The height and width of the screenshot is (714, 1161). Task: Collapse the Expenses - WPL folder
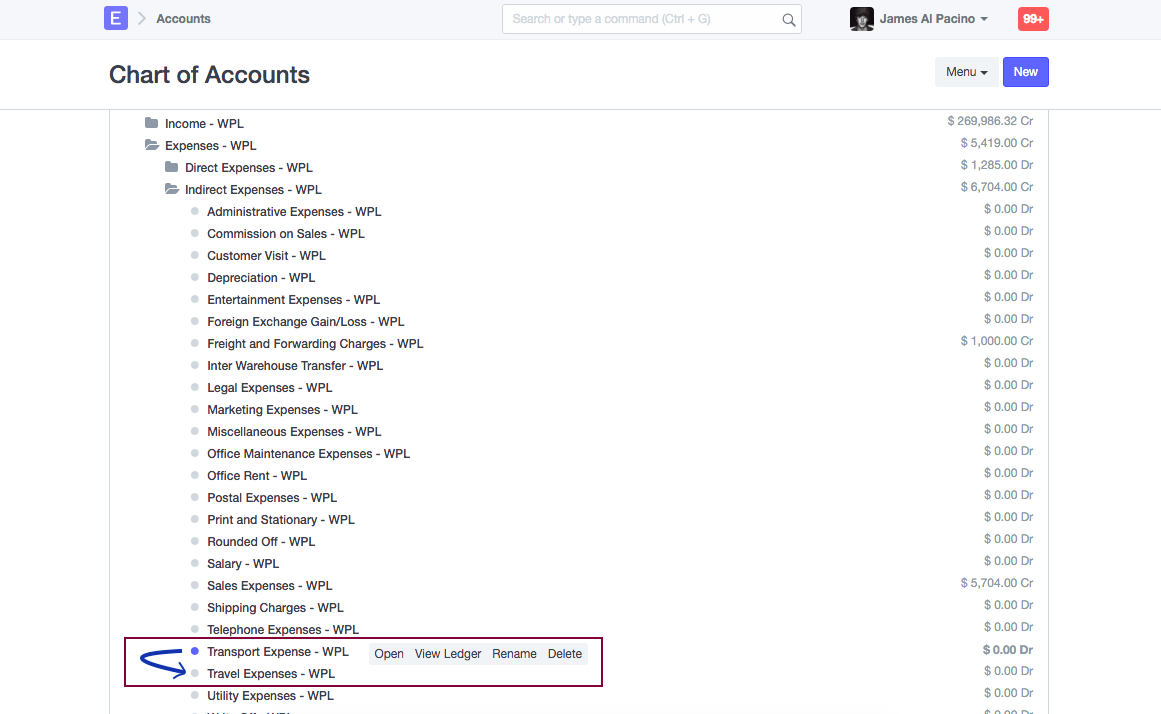152,145
